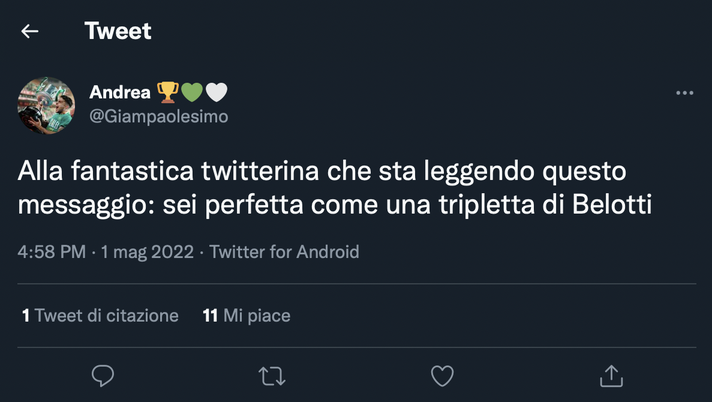Click the trophy emoji beside Andrea
The image size is (712, 402).
tap(167, 93)
